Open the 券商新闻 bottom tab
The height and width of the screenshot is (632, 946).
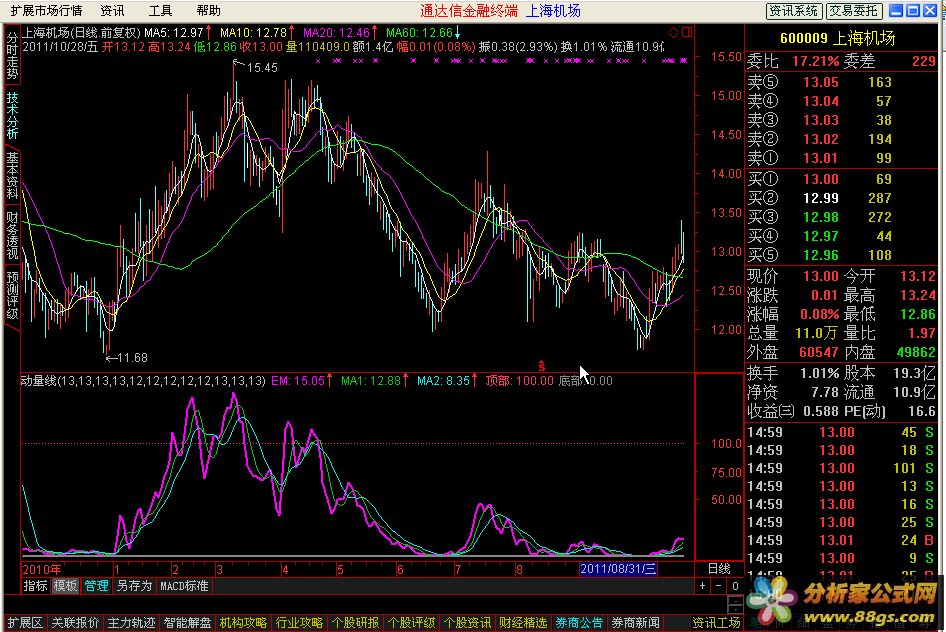click(x=635, y=622)
